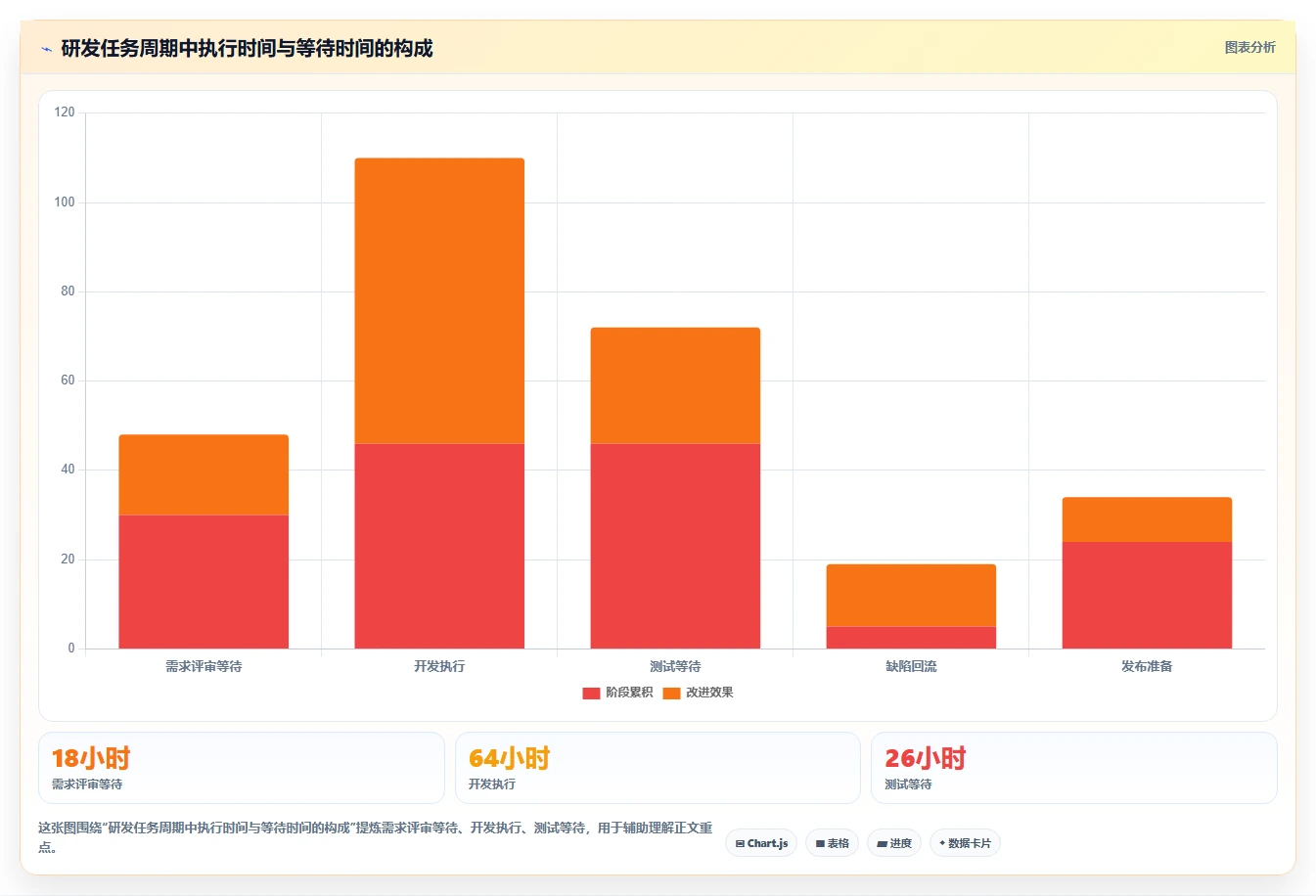1316x896 pixels.
Task: Click the 120 y-axis tick label
Action: [x=65, y=112]
